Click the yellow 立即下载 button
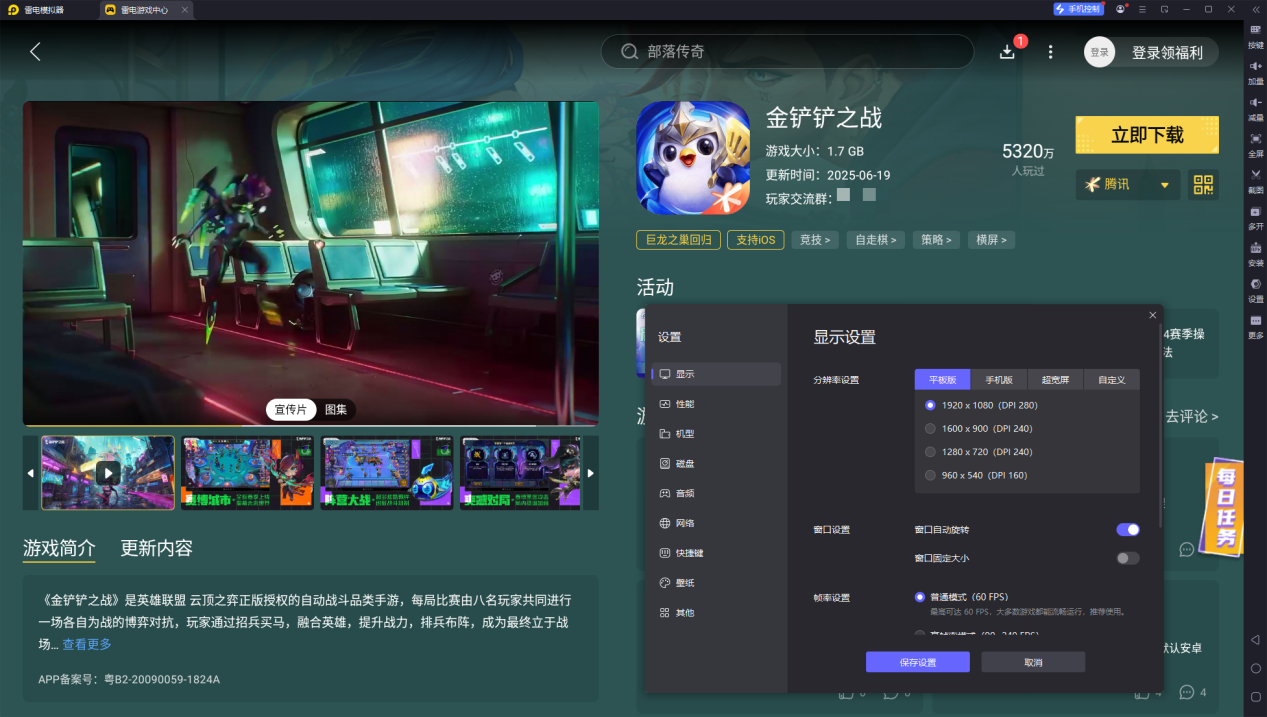1267x717 pixels. pos(1146,135)
